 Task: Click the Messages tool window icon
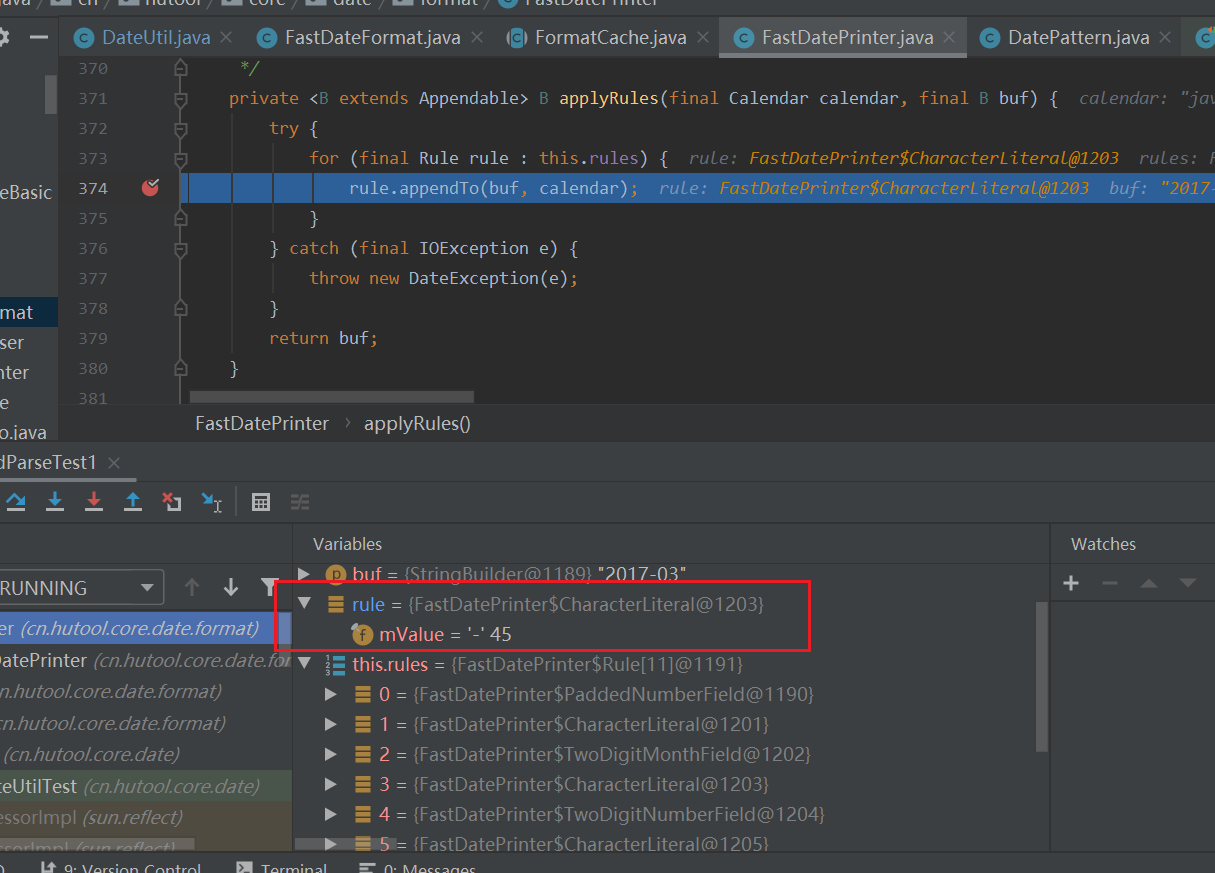[x=367, y=868]
